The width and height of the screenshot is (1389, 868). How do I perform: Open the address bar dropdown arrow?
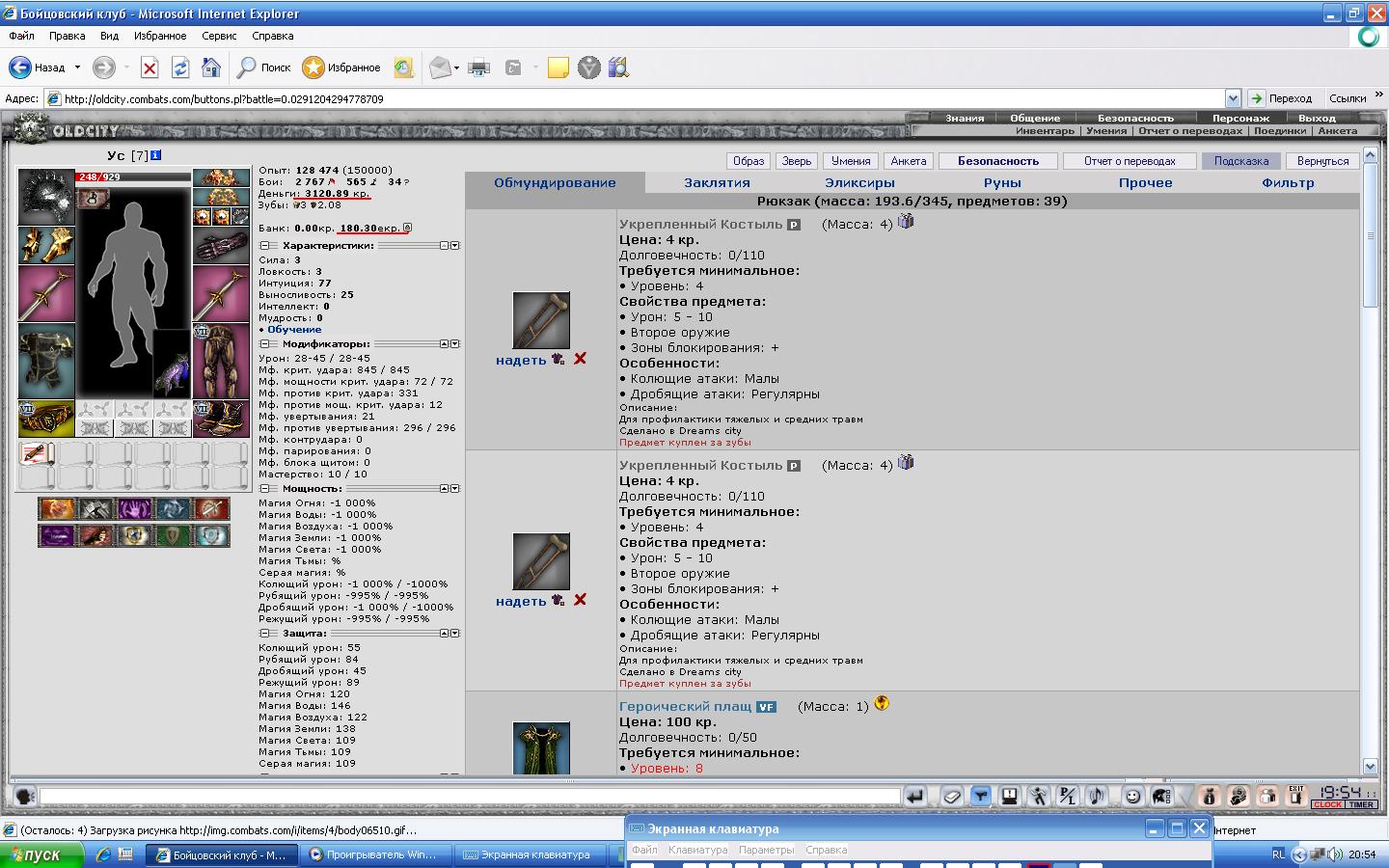click(1233, 98)
